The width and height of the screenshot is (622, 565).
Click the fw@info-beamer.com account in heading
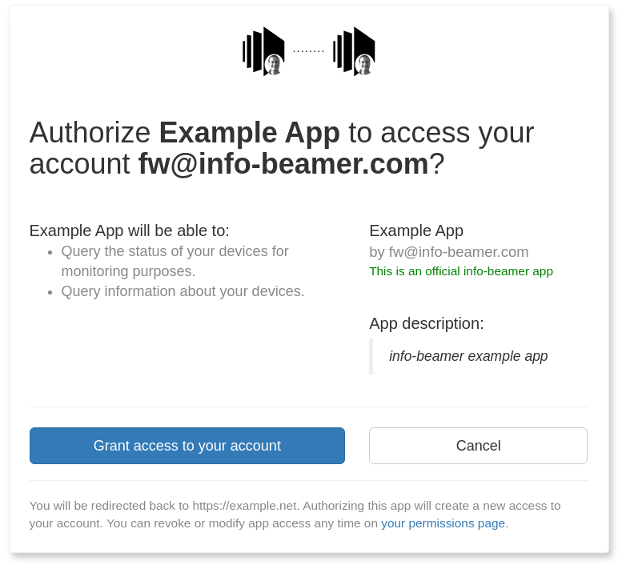point(284,163)
